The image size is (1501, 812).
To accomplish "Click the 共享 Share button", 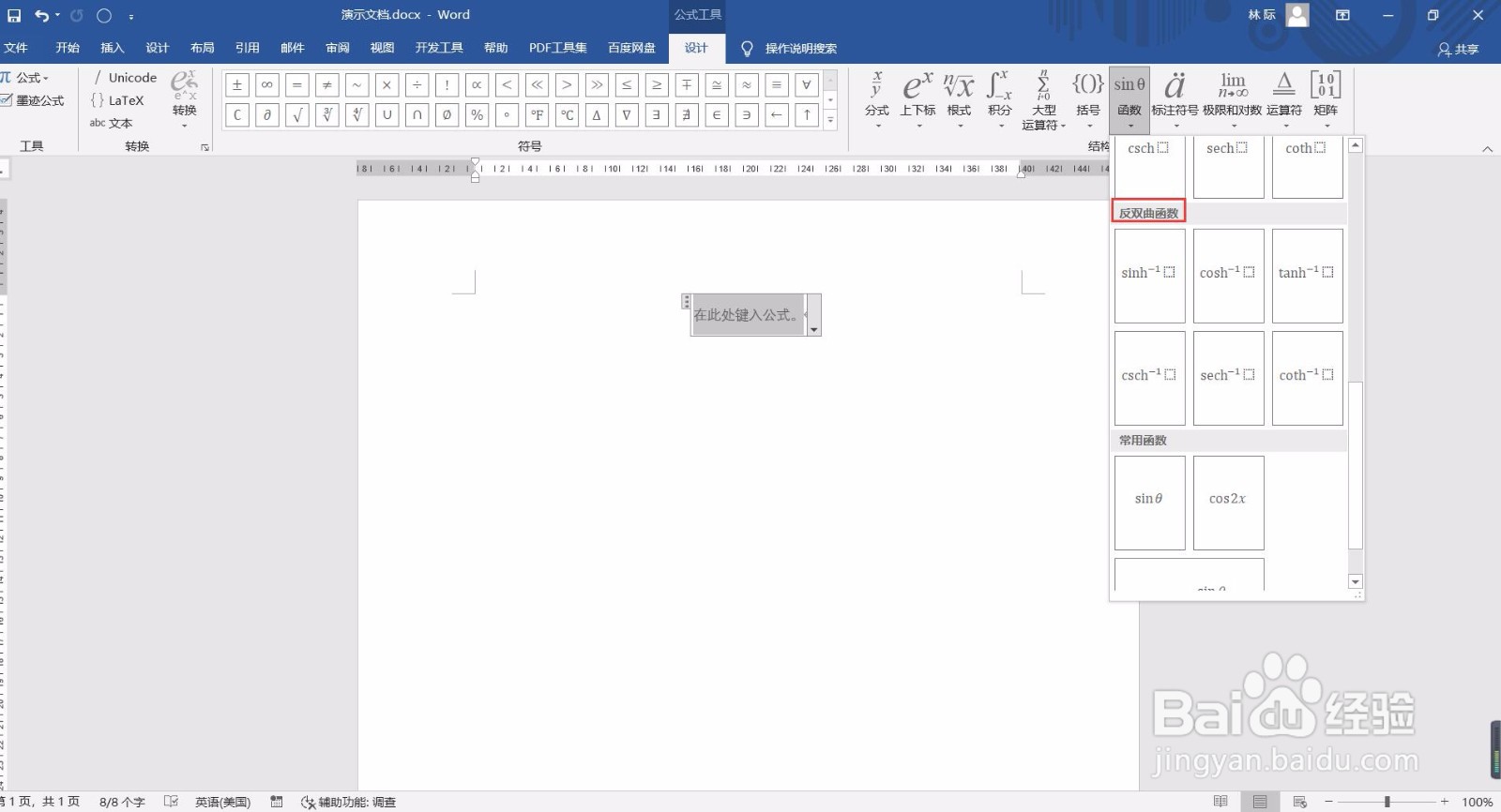I will (1459, 49).
